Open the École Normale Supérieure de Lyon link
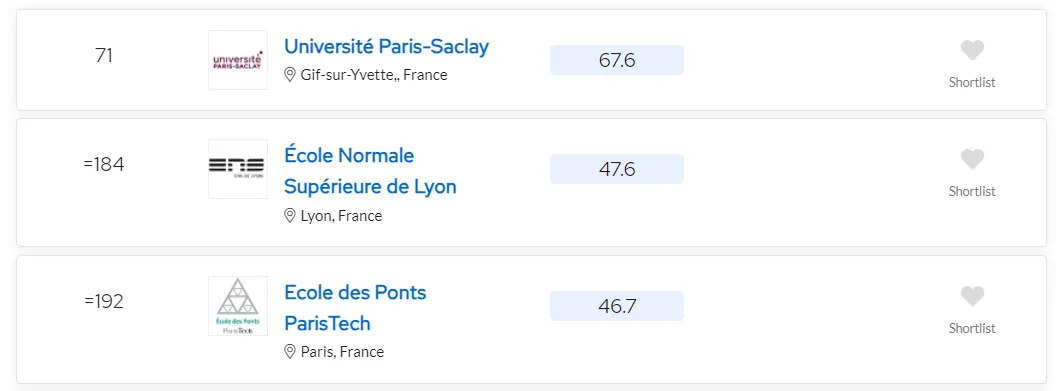This screenshot has height=391, width=1056. [x=370, y=171]
